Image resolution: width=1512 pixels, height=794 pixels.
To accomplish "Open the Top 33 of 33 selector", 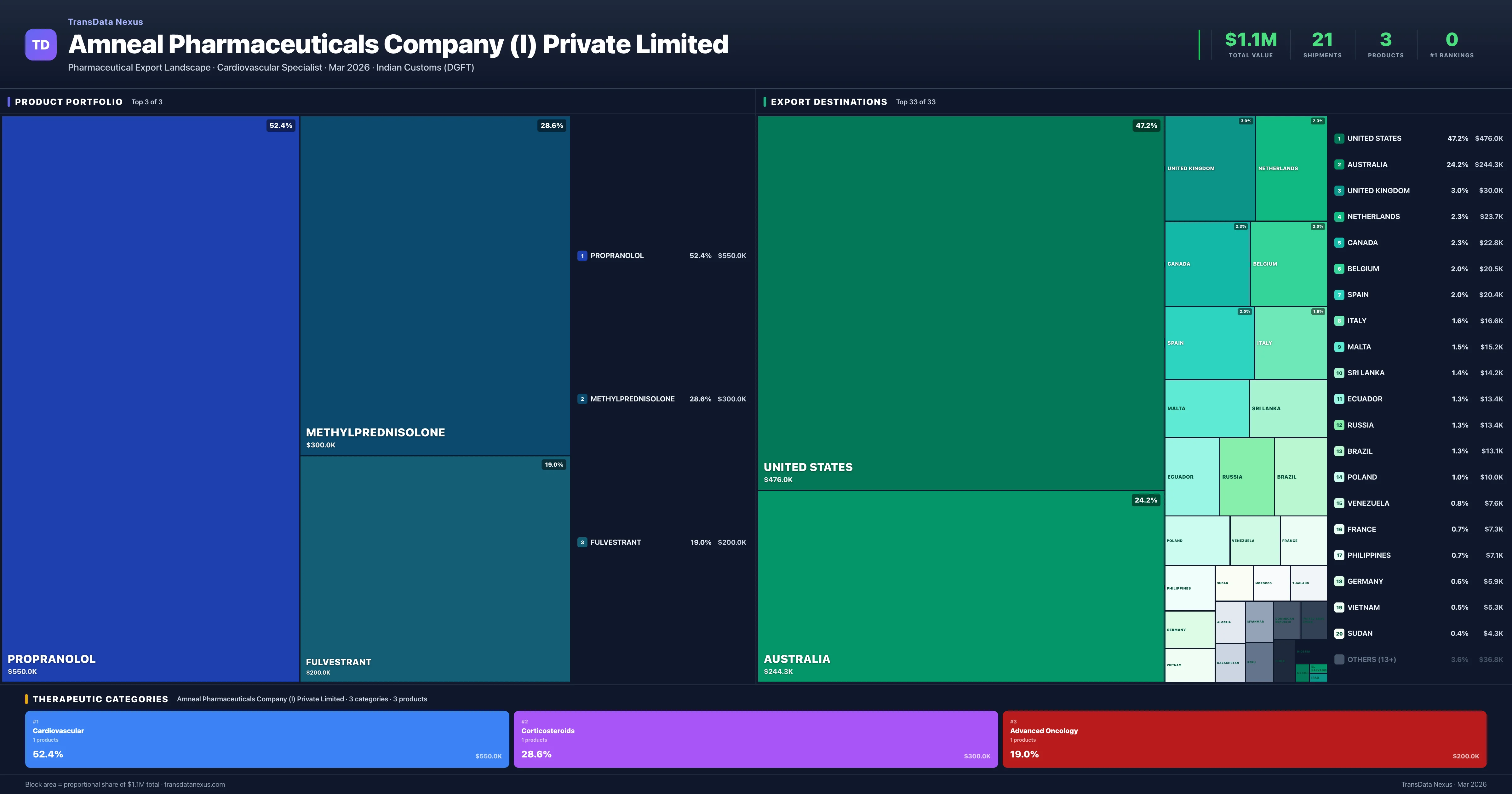I will point(916,101).
